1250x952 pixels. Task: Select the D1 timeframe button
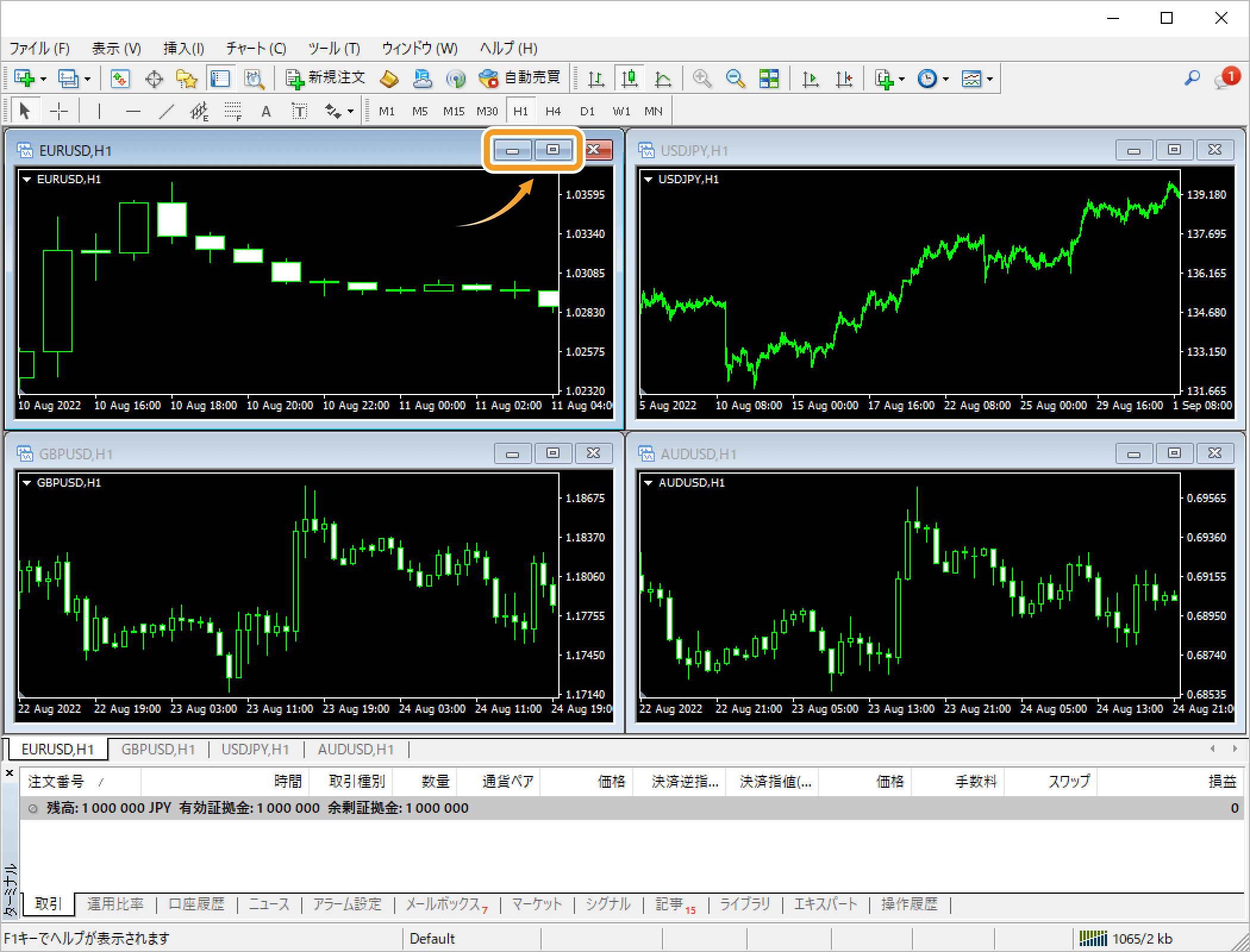pyautogui.click(x=587, y=111)
